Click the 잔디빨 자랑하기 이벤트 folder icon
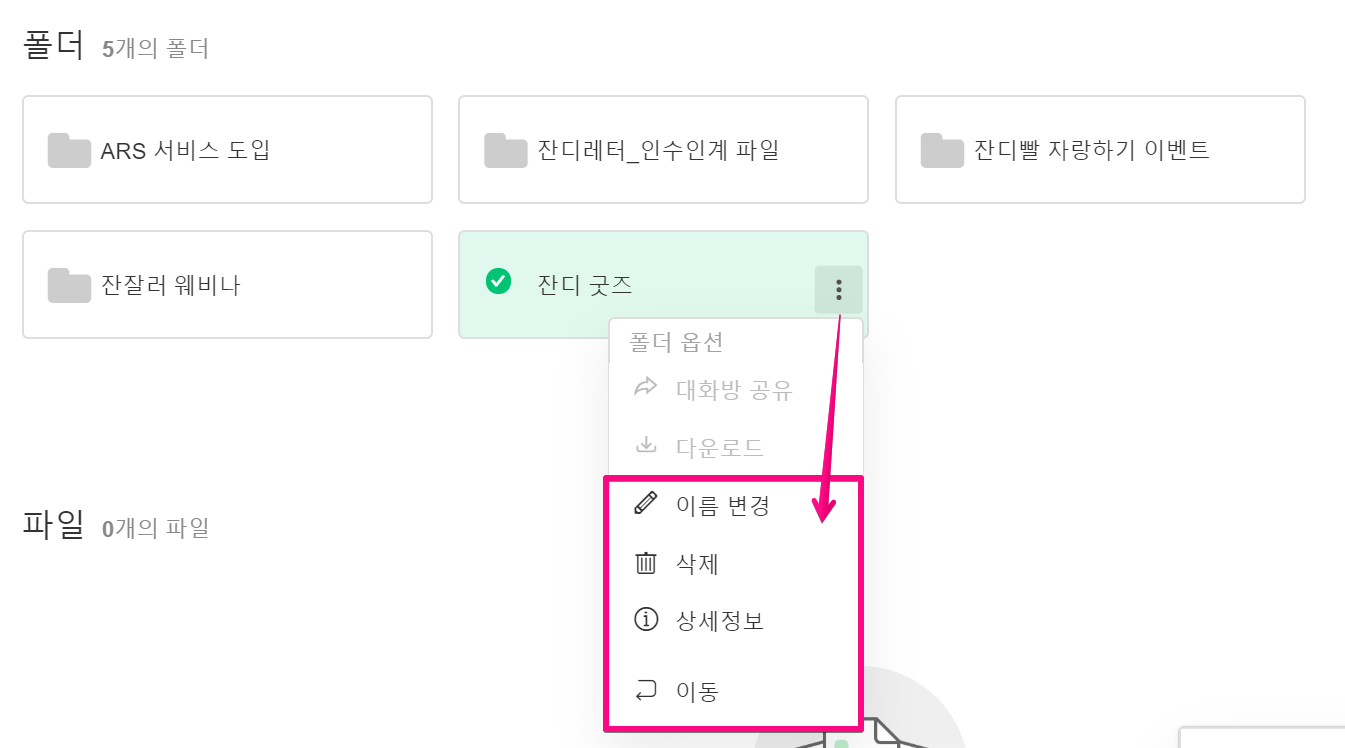 pos(942,151)
